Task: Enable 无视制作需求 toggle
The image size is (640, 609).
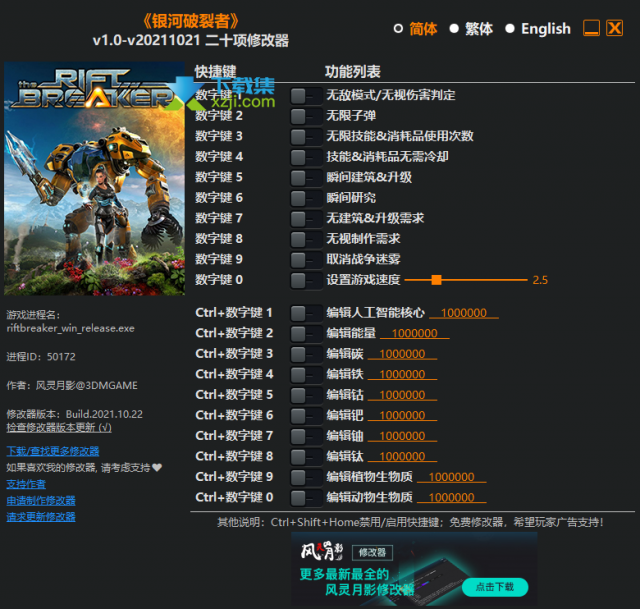Action: tap(306, 240)
